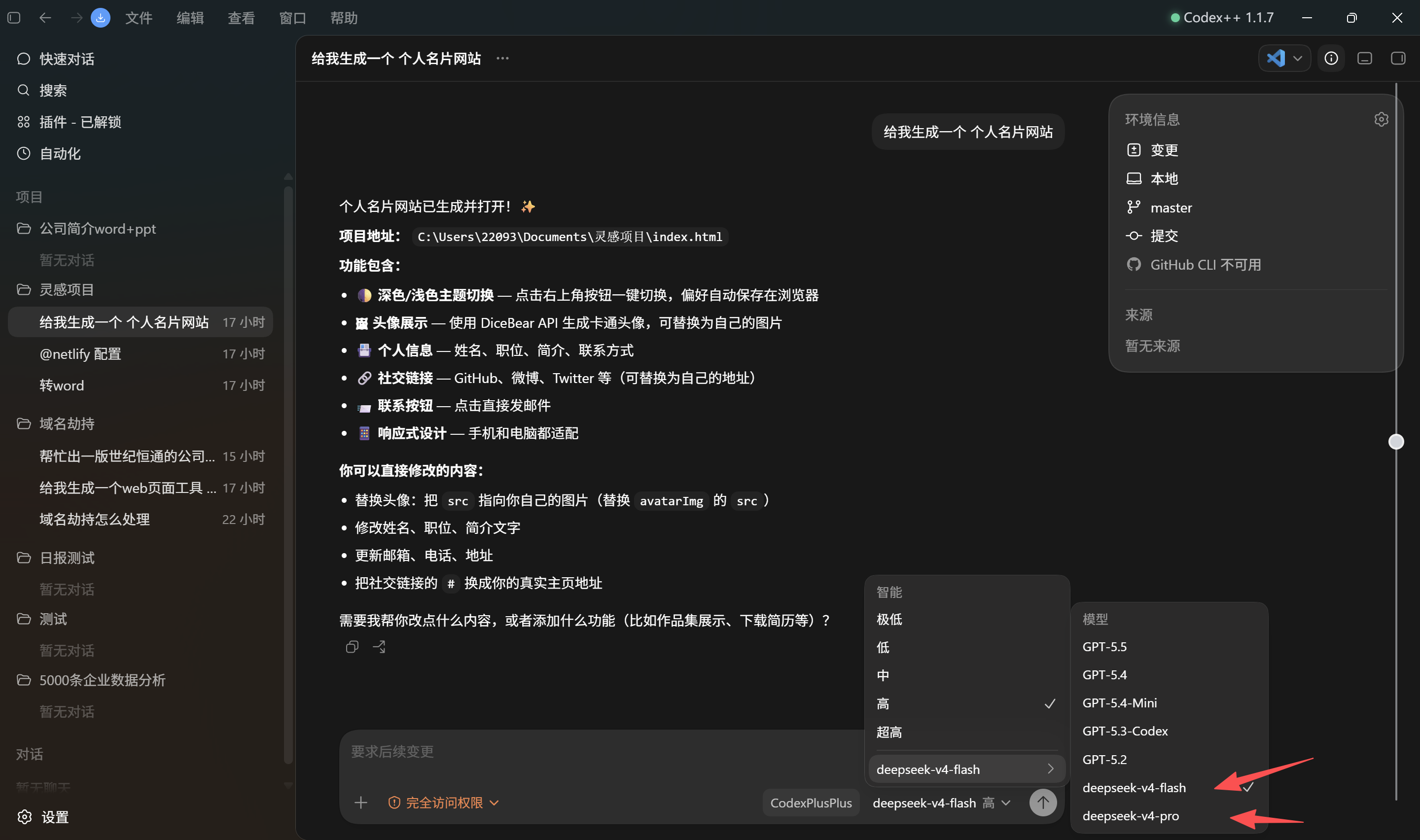Select 超高 intelligence level
This screenshot has width=1420, height=840.
pyautogui.click(x=967, y=732)
